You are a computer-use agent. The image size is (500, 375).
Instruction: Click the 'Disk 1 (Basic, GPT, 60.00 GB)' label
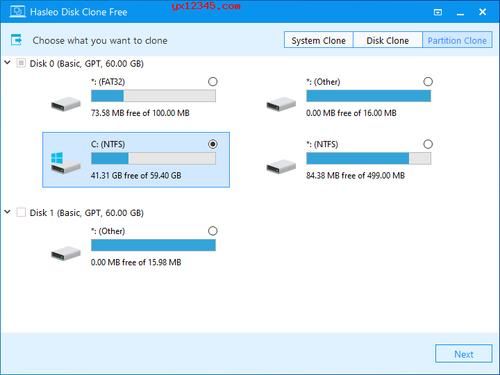(x=87, y=213)
